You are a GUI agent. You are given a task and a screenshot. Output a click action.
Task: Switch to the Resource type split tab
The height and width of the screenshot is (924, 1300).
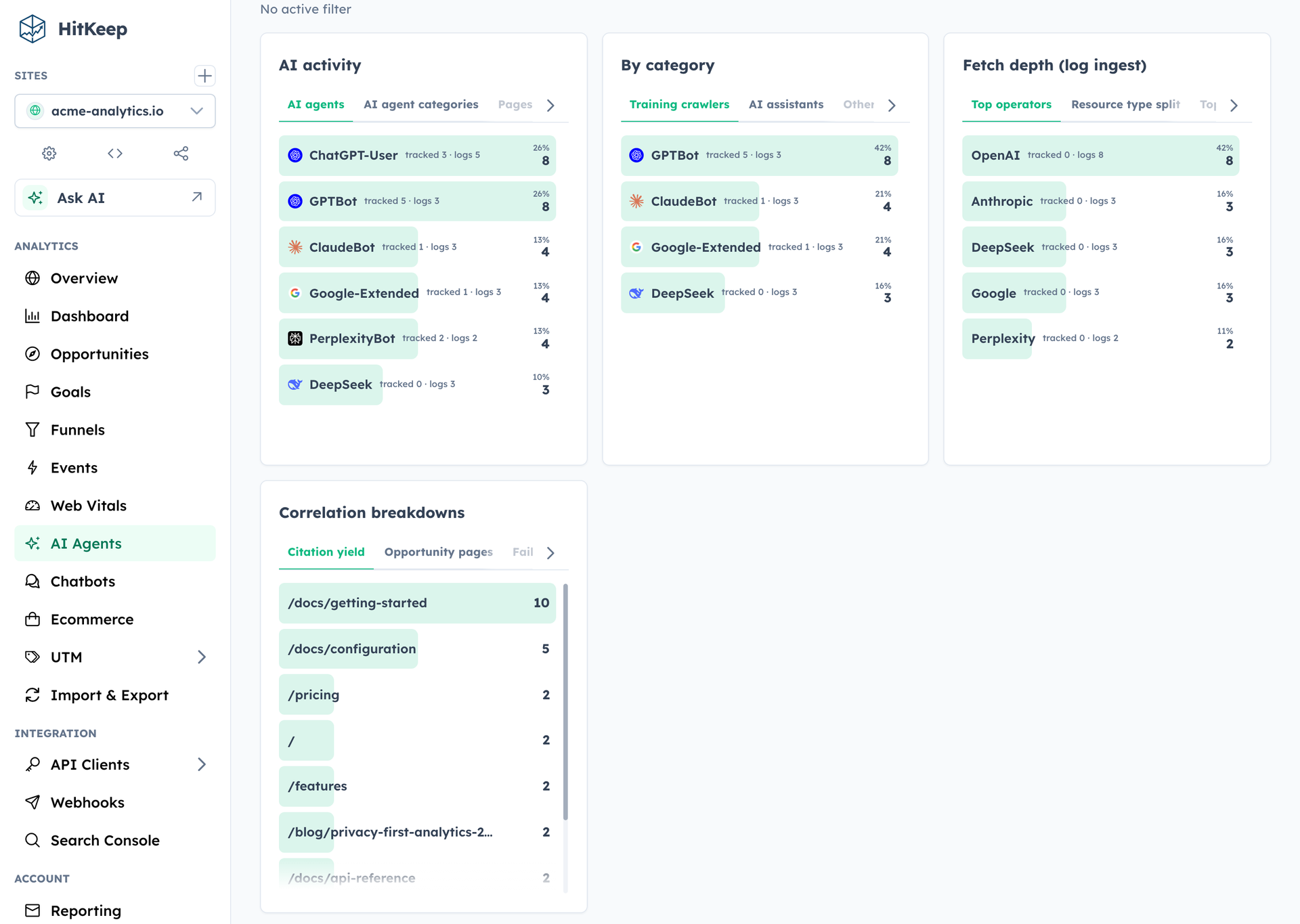[x=1125, y=105]
